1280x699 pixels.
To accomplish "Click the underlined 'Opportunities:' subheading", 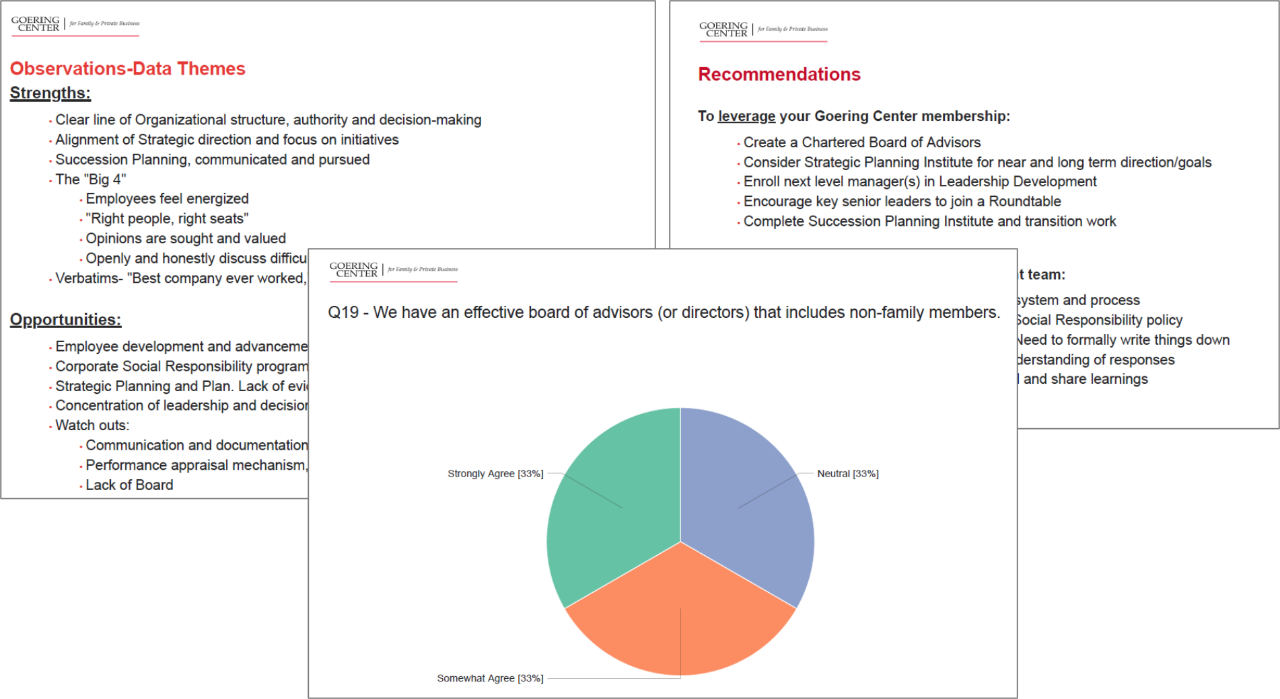I will tap(65, 320).
